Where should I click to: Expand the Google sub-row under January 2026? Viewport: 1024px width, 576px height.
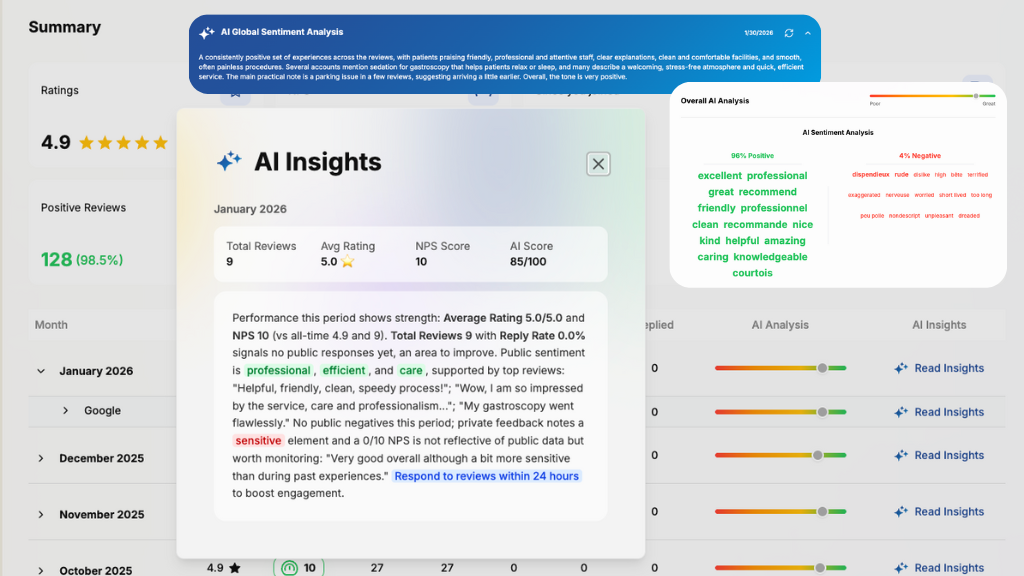pos(64,411)
